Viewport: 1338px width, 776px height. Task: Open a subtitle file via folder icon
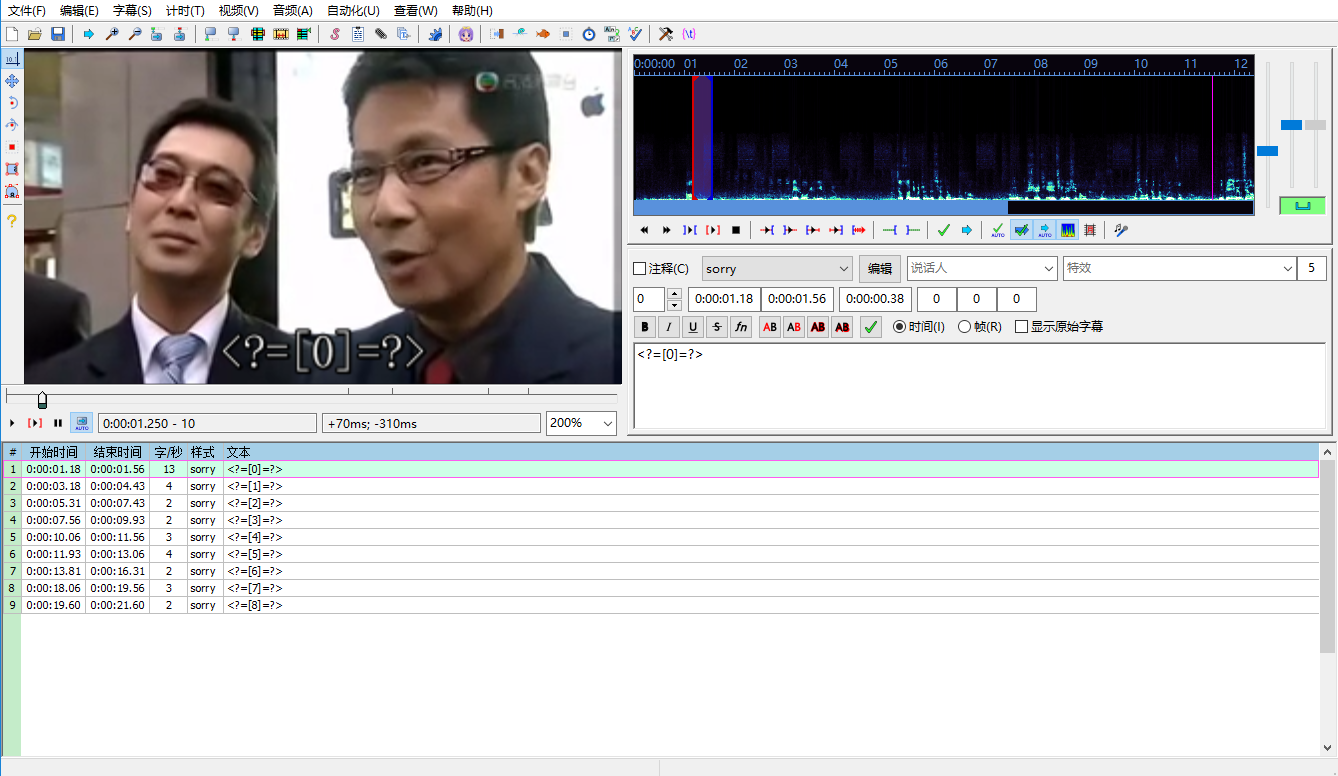tap(35, 34)
